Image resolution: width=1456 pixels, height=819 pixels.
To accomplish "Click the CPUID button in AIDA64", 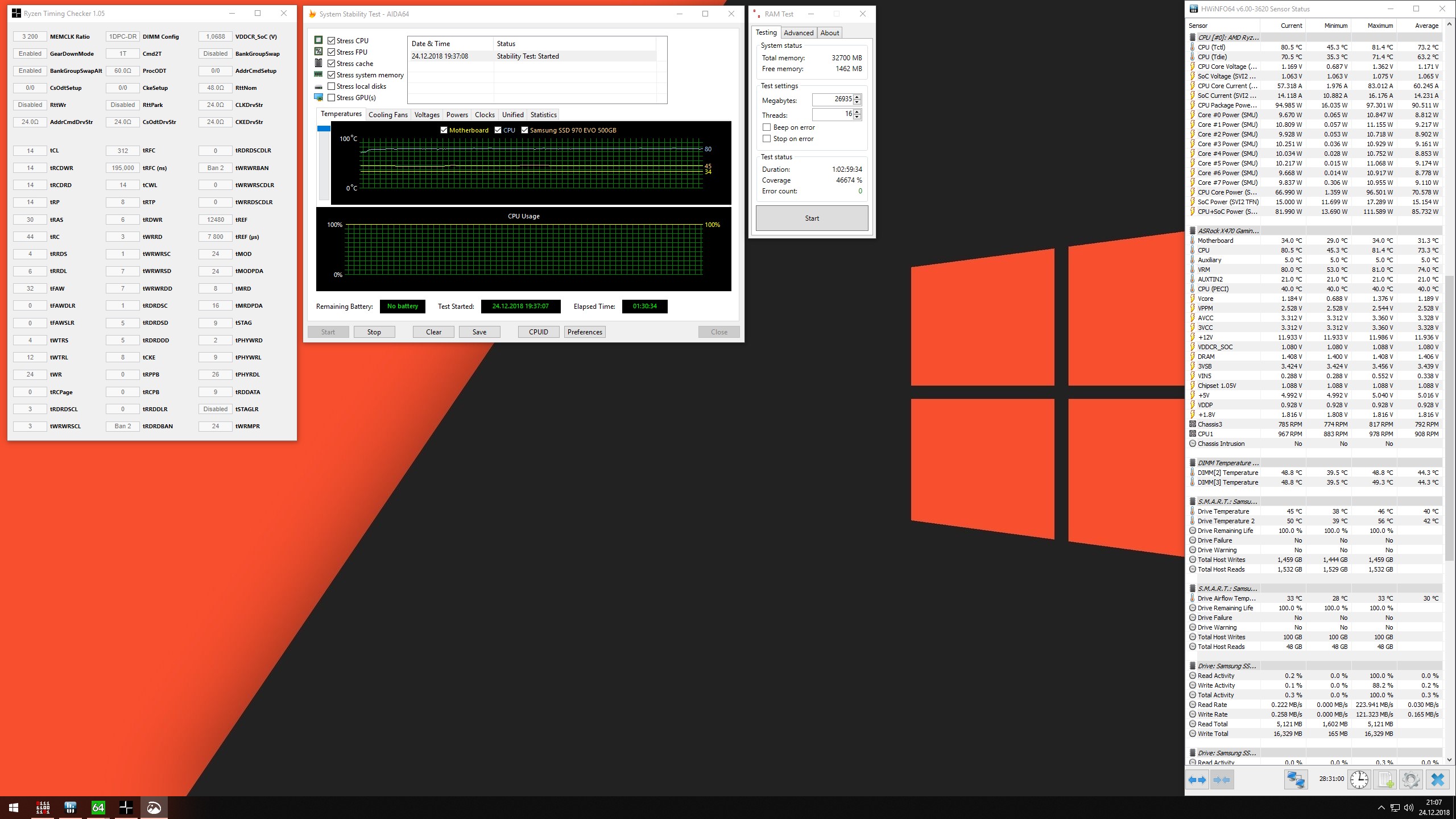I will click(538, 331).
